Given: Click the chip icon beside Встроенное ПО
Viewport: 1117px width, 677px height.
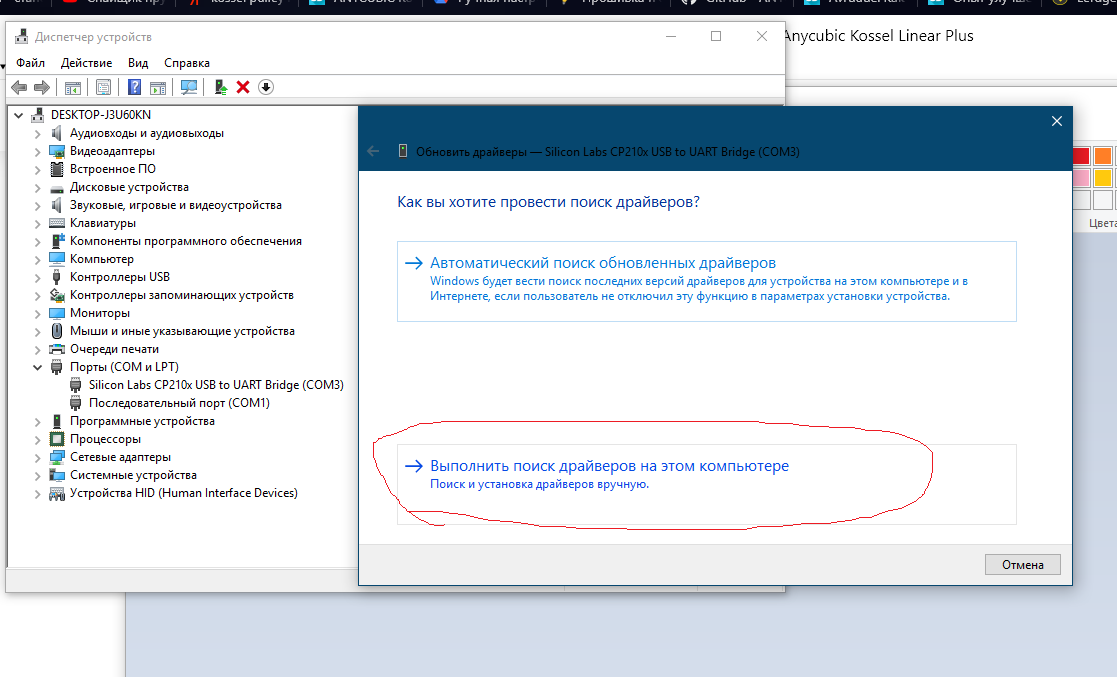Looking at the screenshot, I should 57,169.
